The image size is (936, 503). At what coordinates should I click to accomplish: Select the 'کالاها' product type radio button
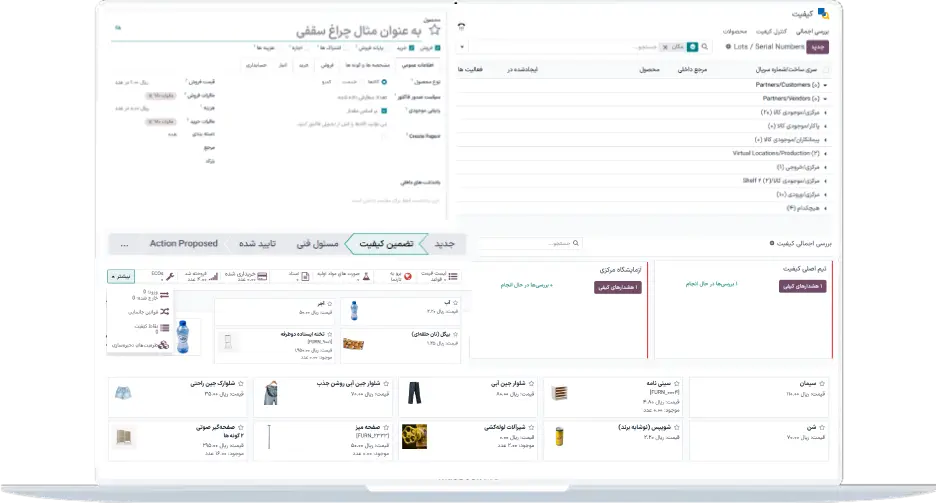[x=385, y=81]
